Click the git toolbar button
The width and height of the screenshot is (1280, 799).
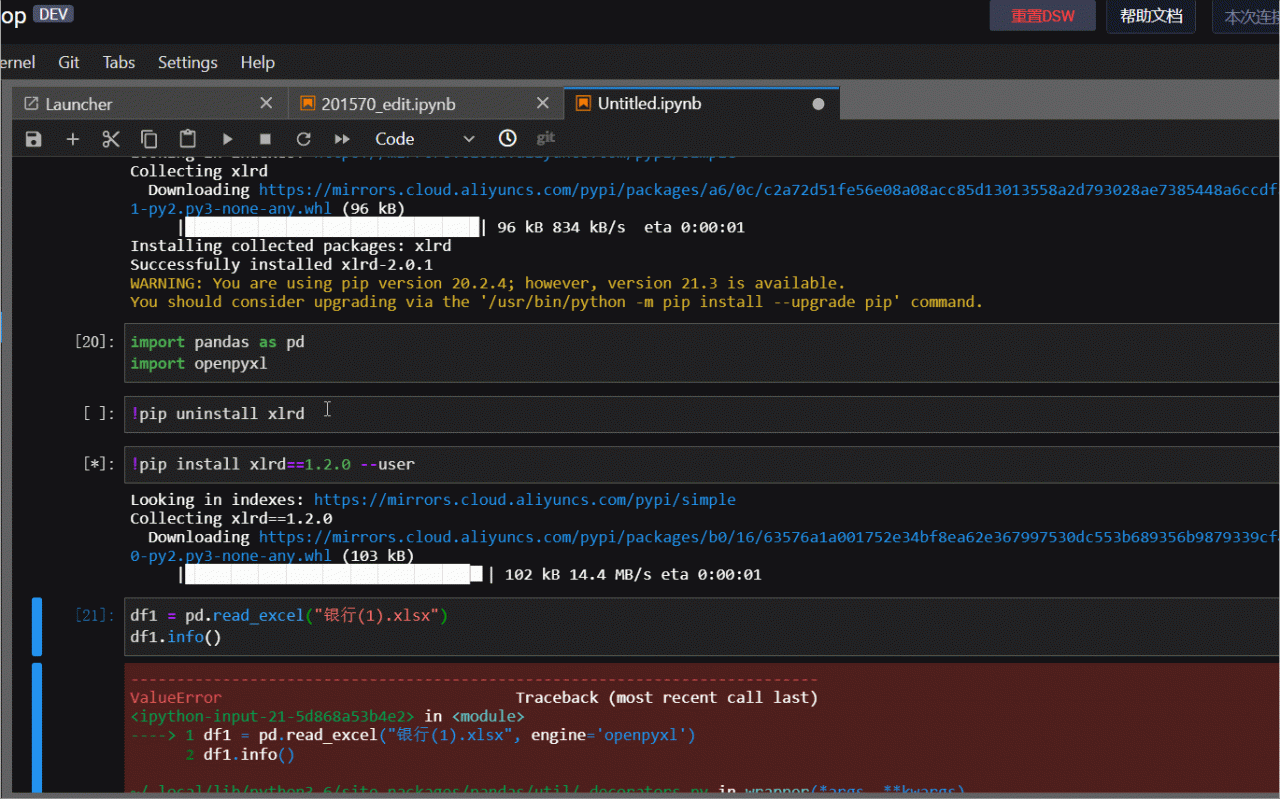click(x=545, y=138)
